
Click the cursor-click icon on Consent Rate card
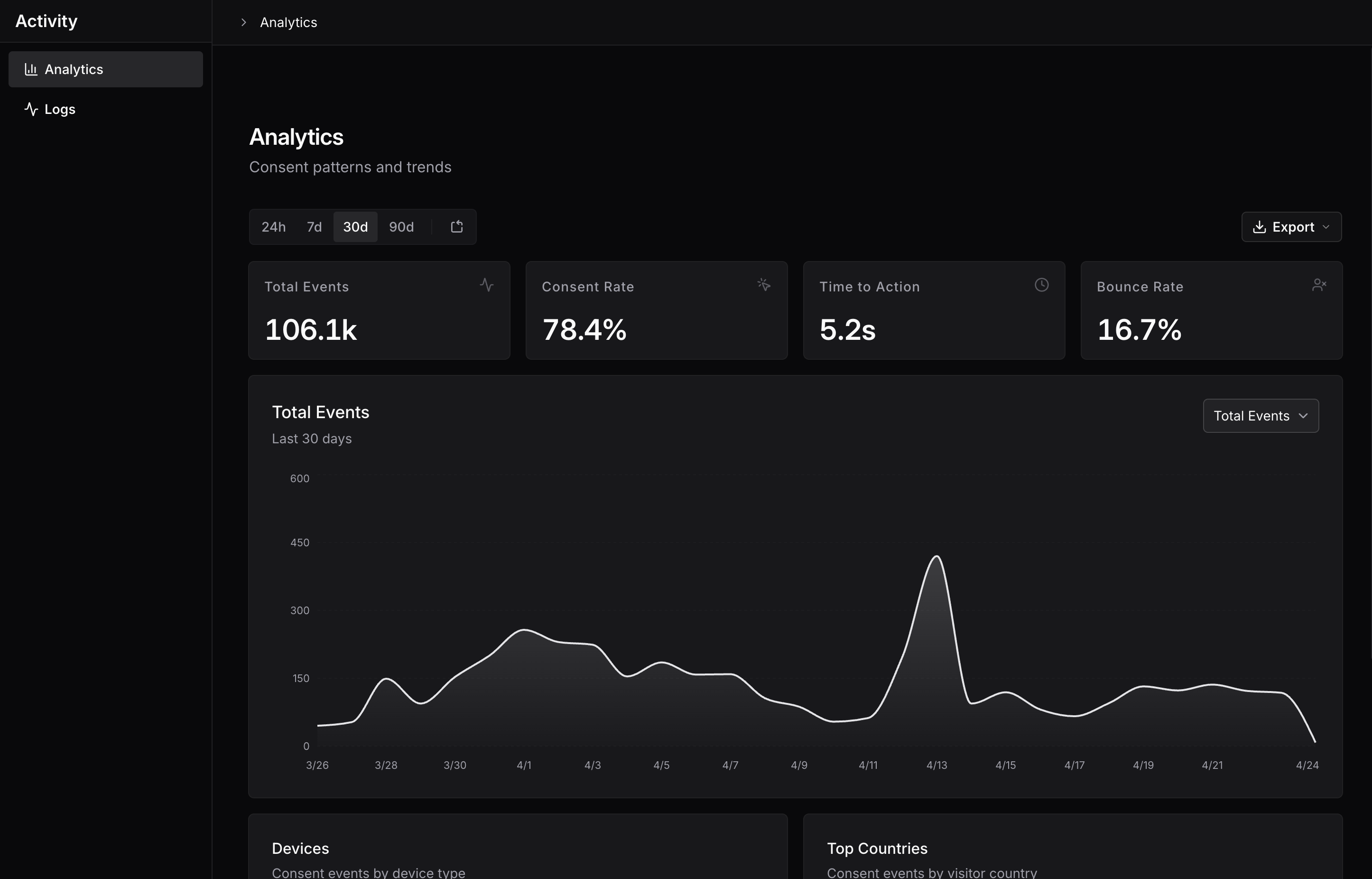763,284
